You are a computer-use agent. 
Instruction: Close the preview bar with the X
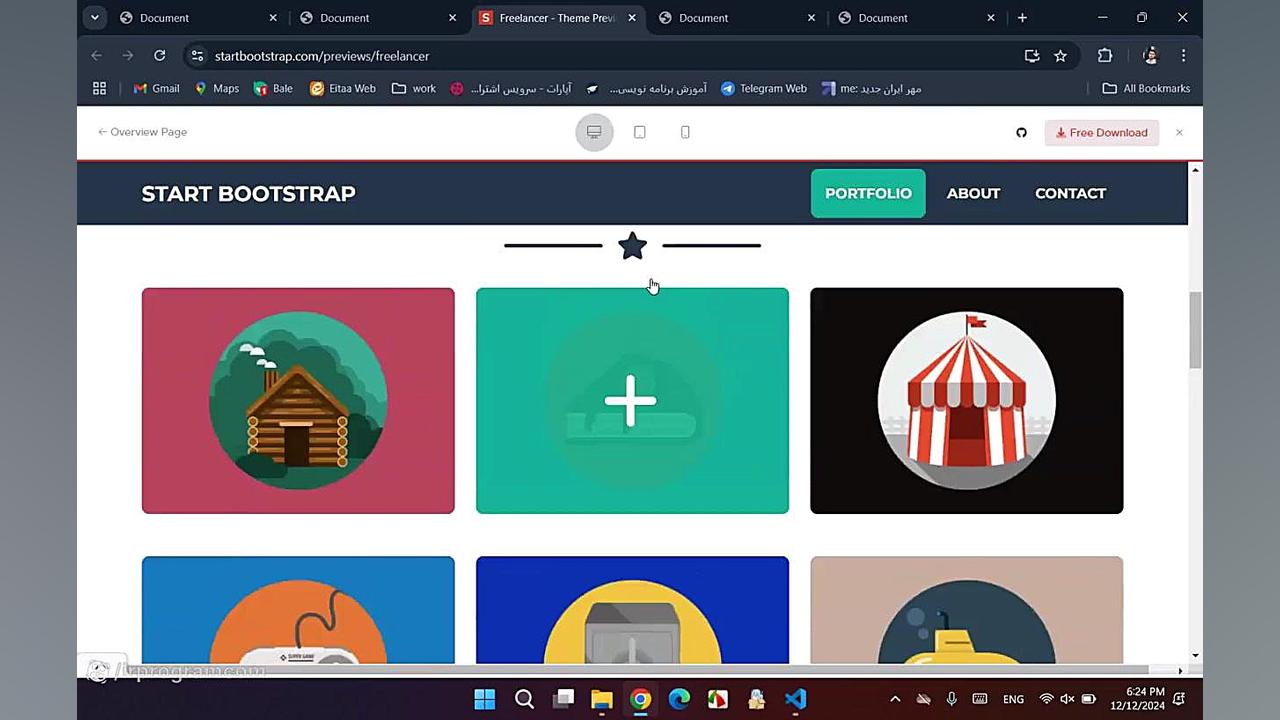pyautogui.click(x=1179, y=132)
